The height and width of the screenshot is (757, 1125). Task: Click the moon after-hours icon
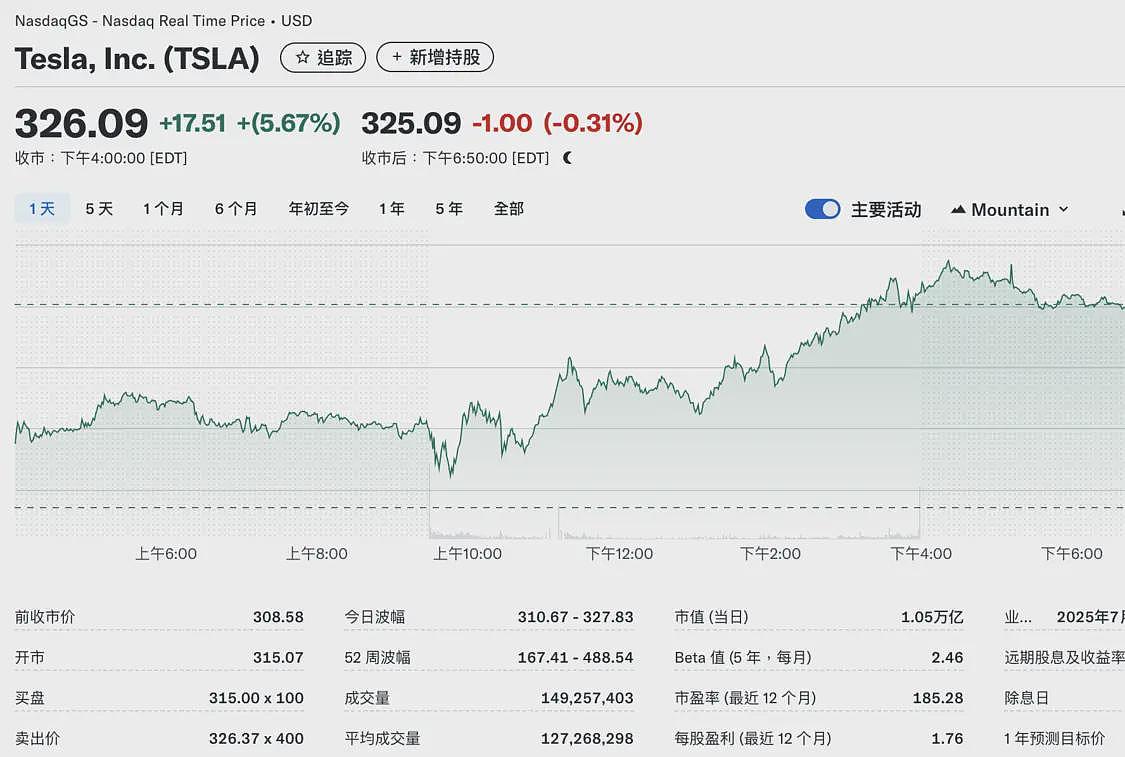pyautogui.click(x=568, y=158)
